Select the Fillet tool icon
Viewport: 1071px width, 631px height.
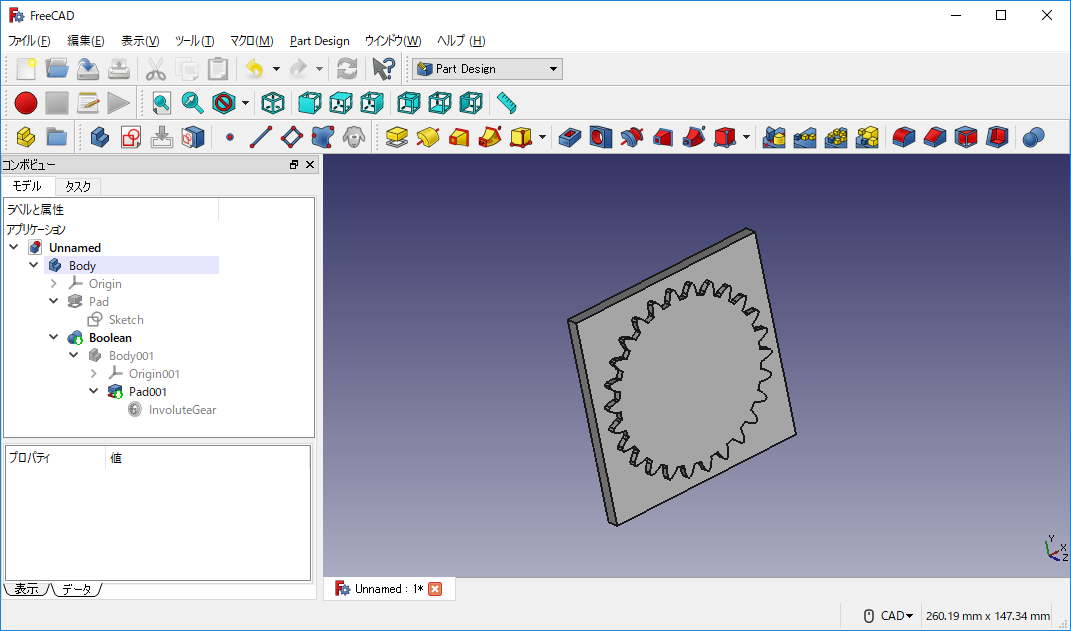click(904, 137)
